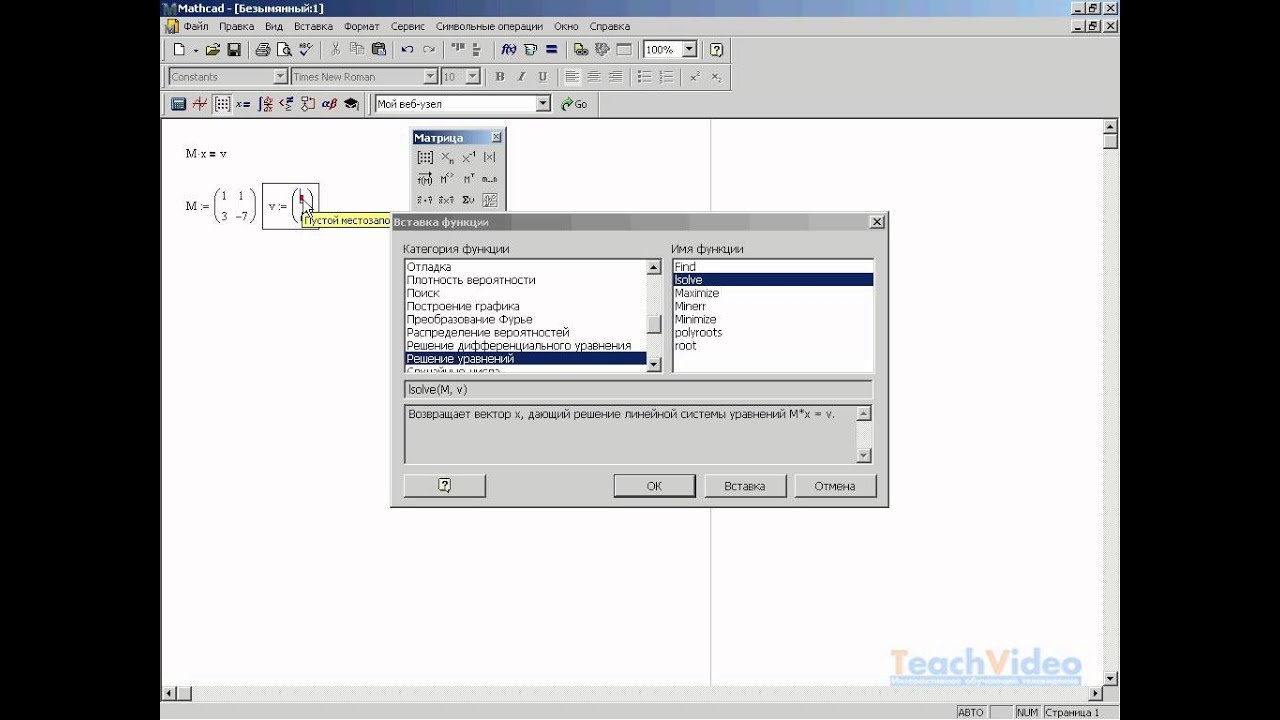1280x720 pixels.
Task: Toggle left text alignment
Action: pos(572,76)
